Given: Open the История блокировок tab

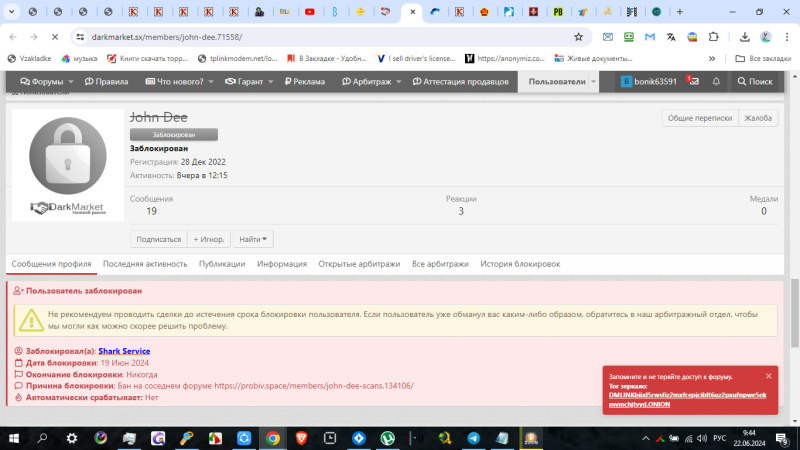Looking at the screenshot, I should 520,264.
